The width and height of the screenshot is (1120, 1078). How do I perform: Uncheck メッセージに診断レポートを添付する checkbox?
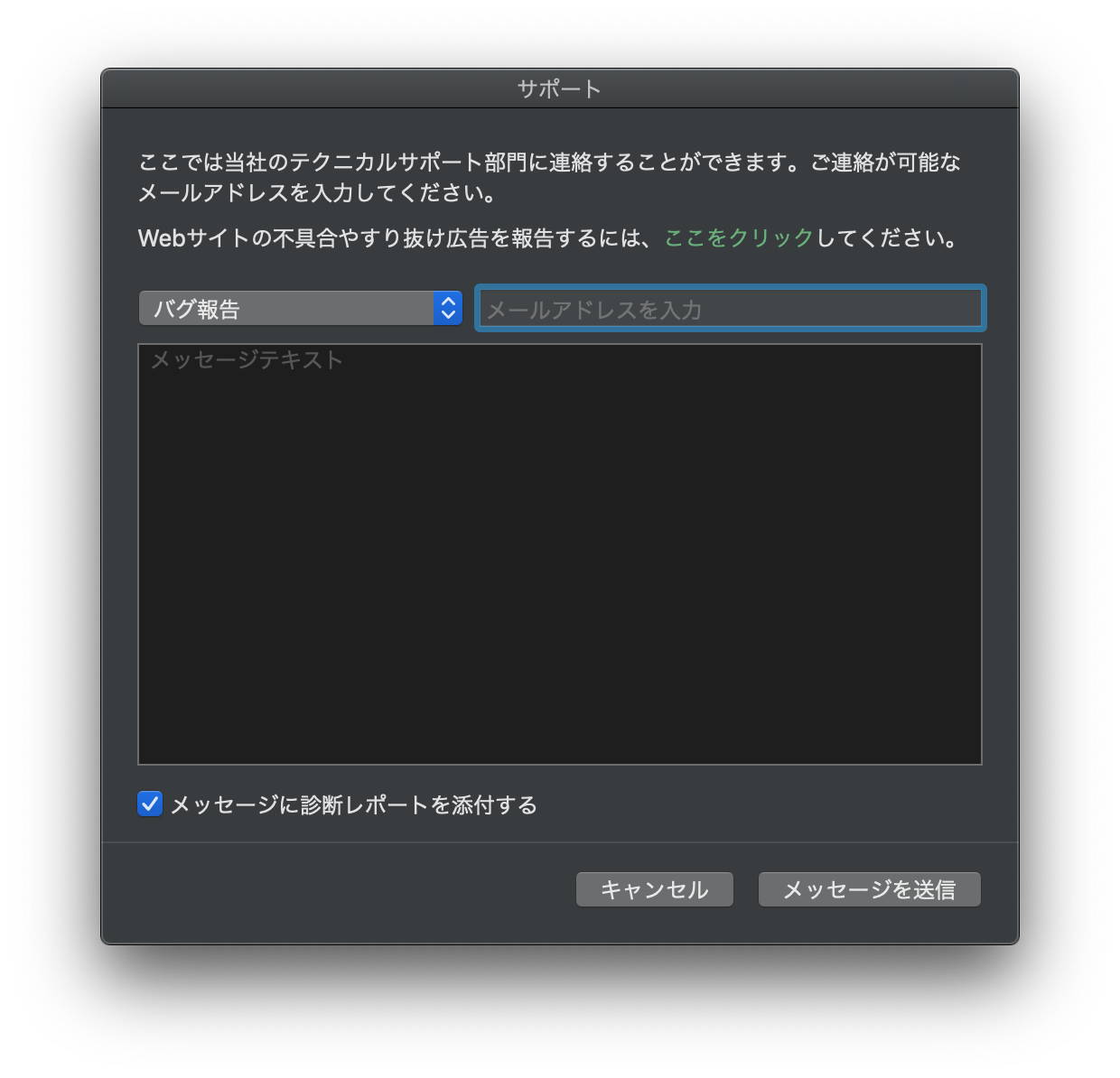150,804
